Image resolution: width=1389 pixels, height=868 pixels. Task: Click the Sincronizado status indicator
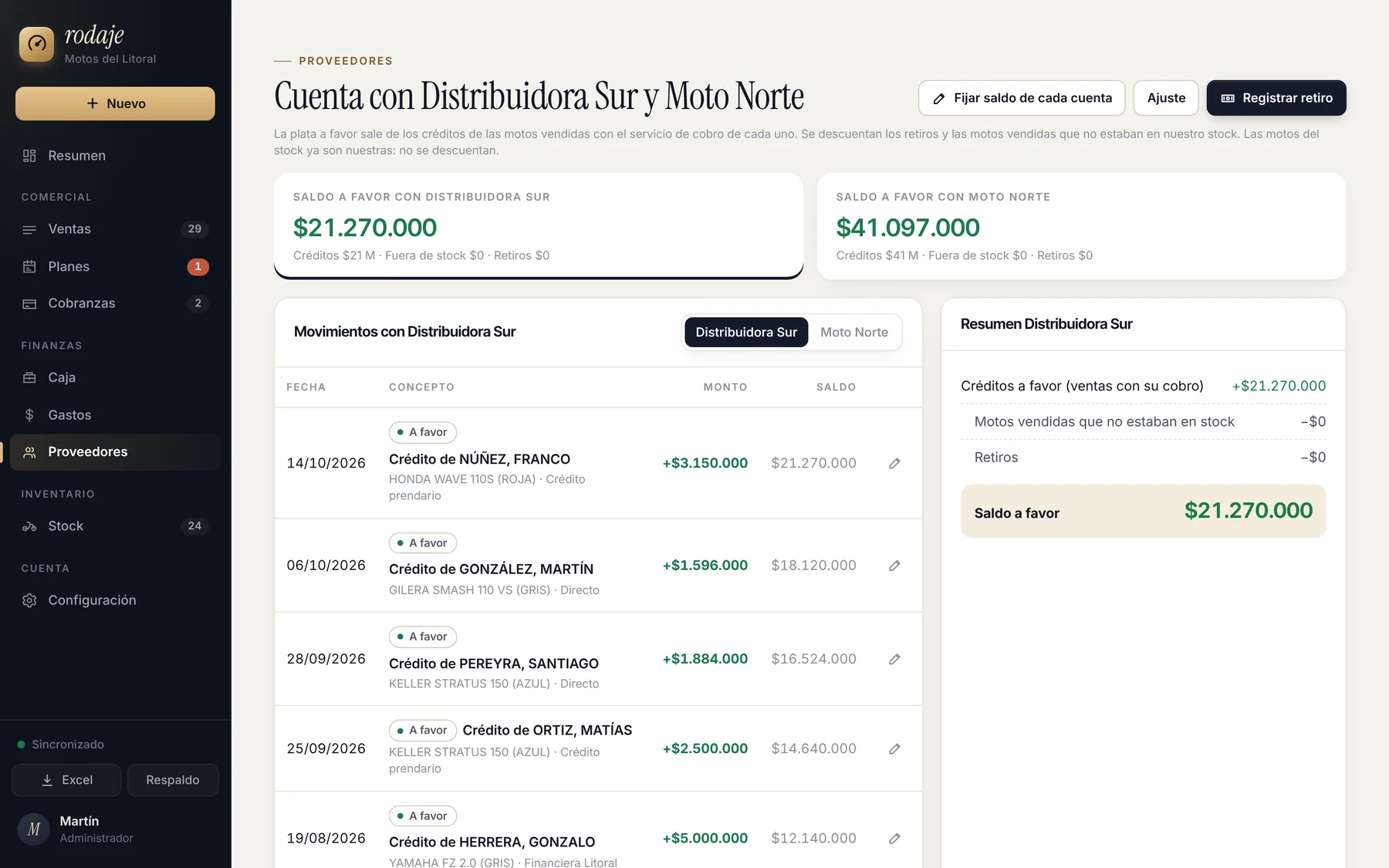click(61, 745)
